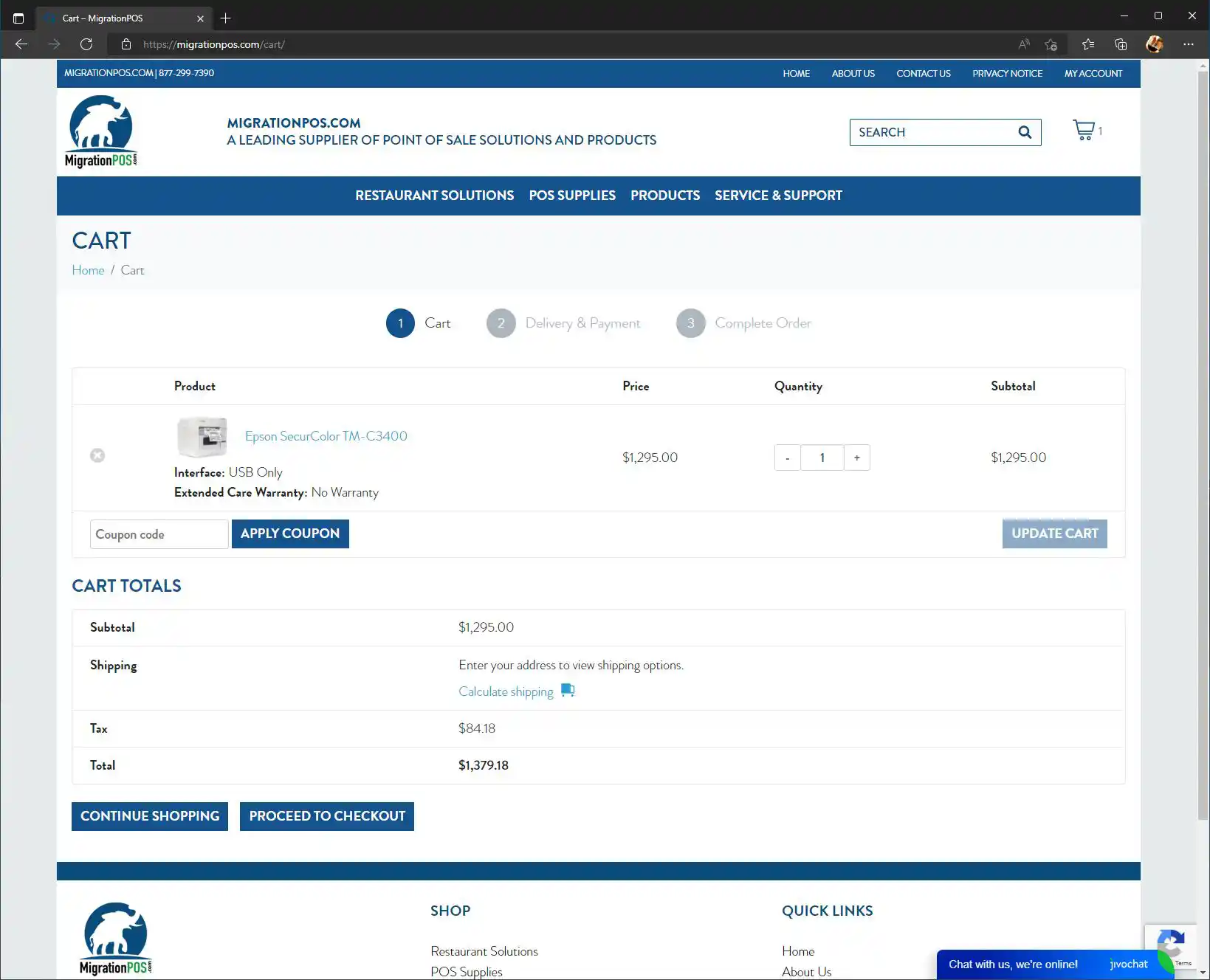The height and width of the screenshot is (980, 1210).
Task: Click the MigrationPOS header logo
Action: (101, 131)
